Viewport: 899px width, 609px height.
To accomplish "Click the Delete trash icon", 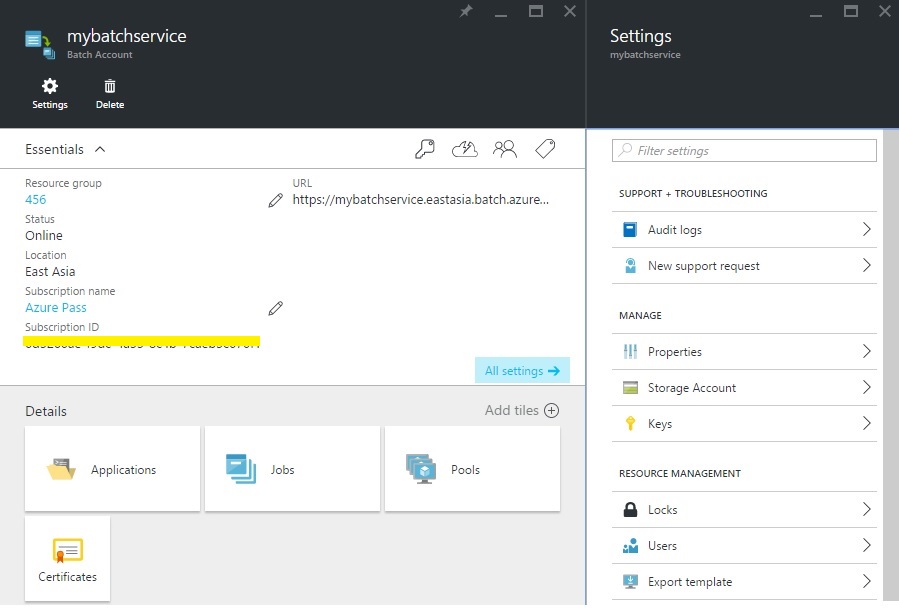I will point(110,87).
